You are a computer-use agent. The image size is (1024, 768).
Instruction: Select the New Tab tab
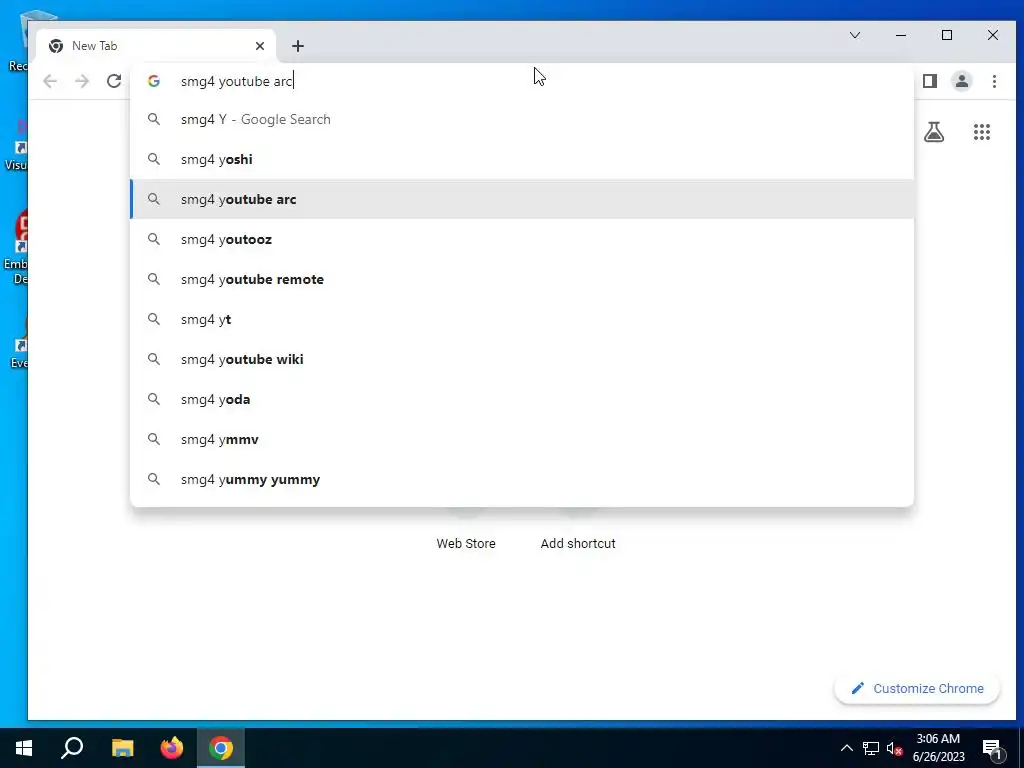[156, 46]
